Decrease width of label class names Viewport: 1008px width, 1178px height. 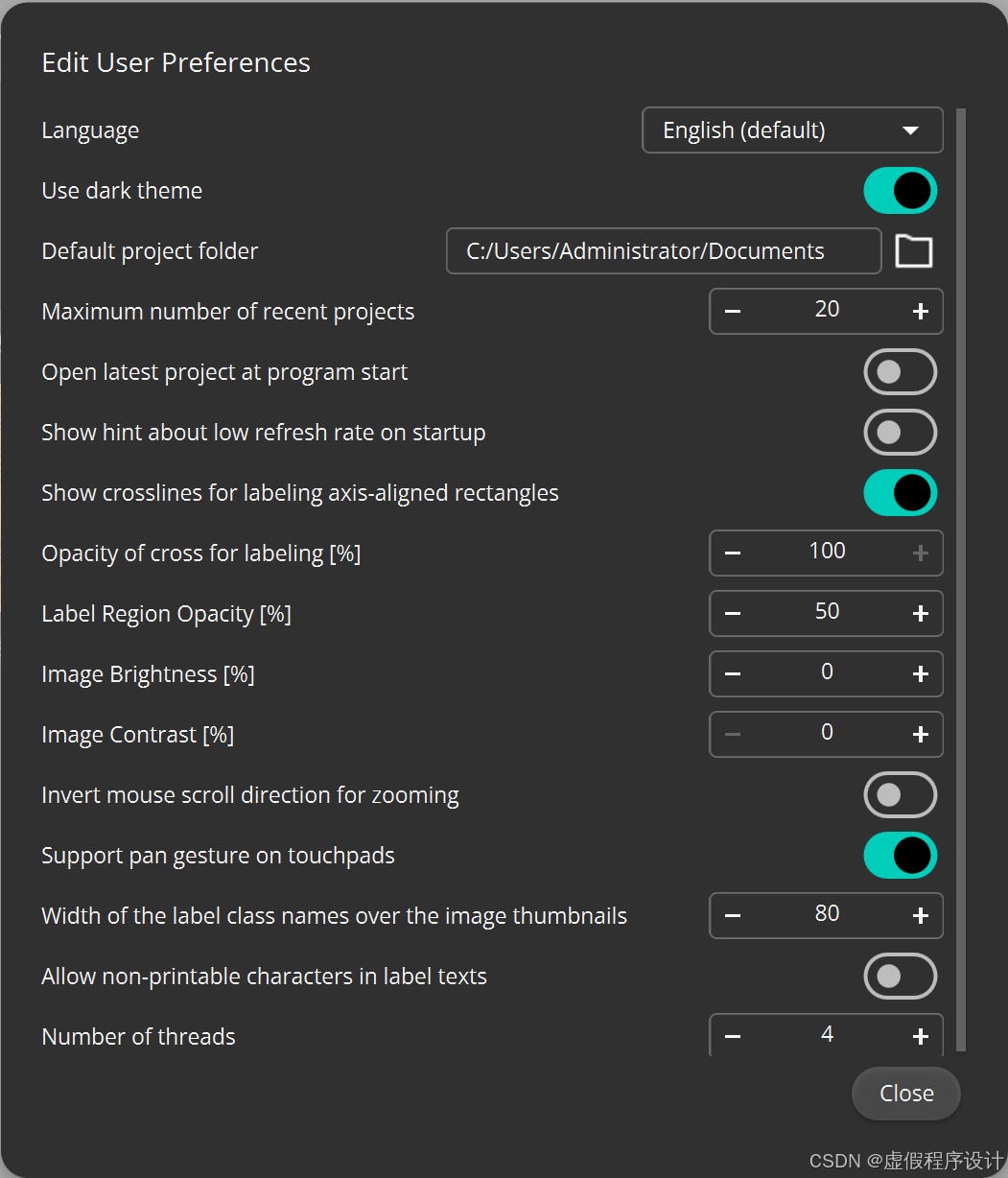[732, 915]
